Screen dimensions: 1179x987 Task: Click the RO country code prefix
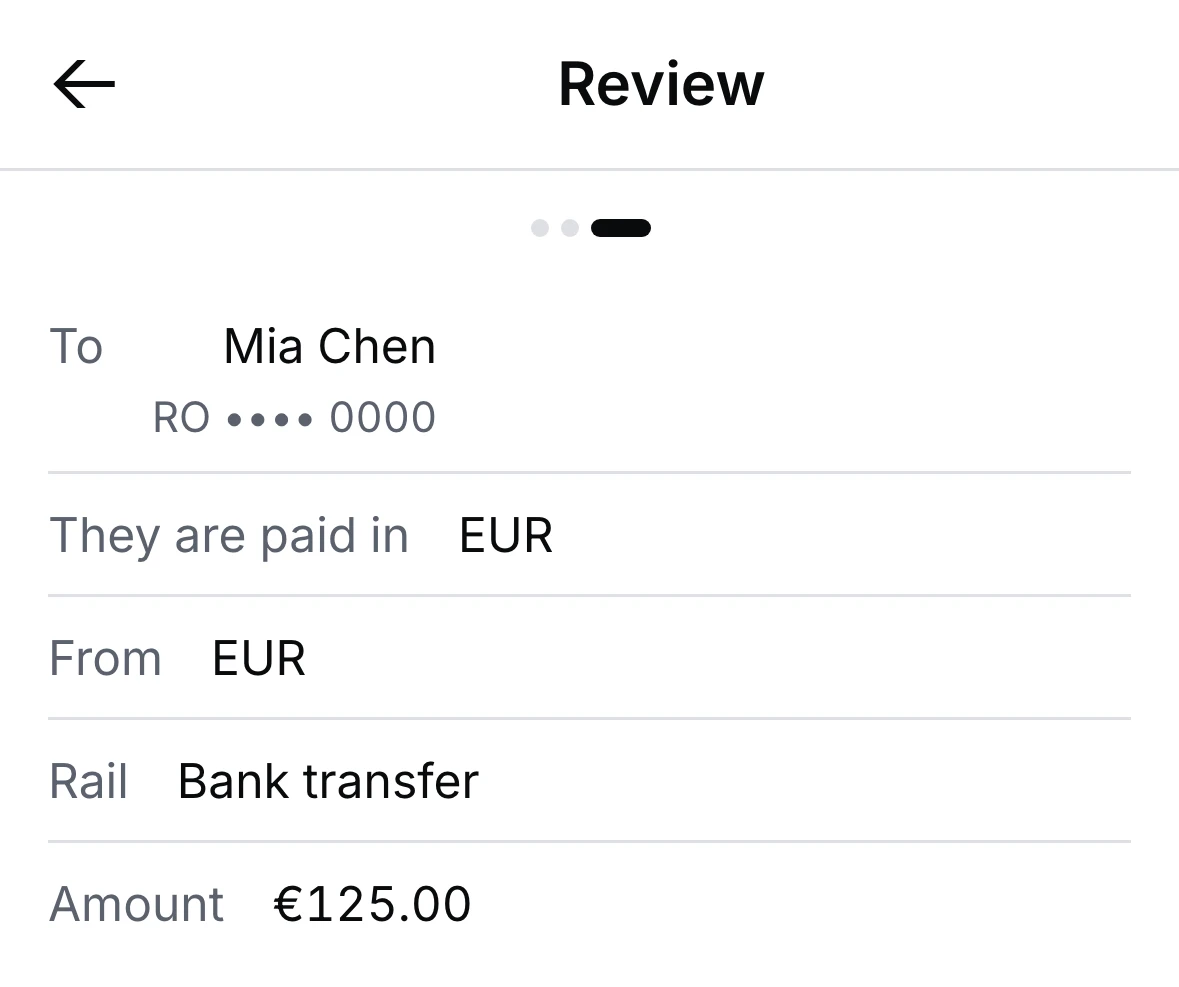coord(181,417)
